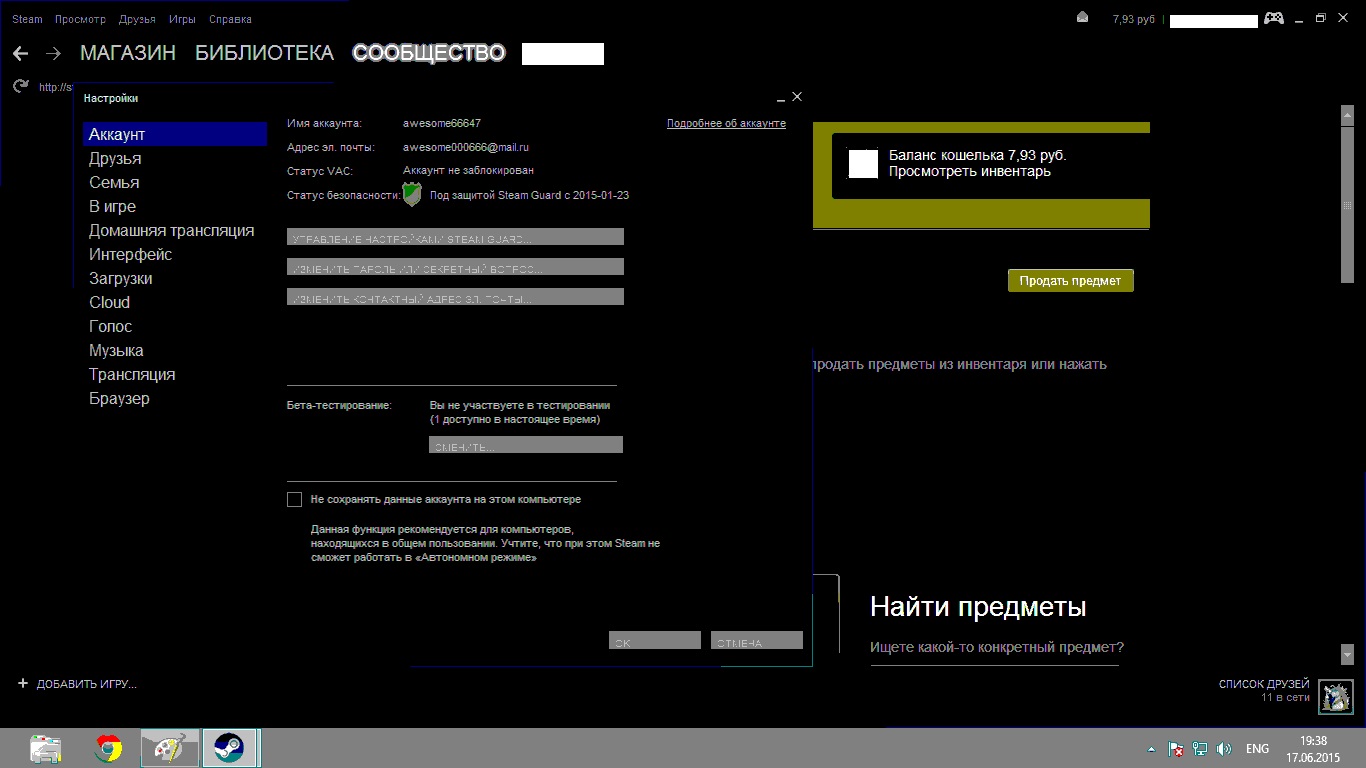Open the inbox envelope notifications icon
The width and height of the screenshot is (1366, 768).
tap(1082, 18)
